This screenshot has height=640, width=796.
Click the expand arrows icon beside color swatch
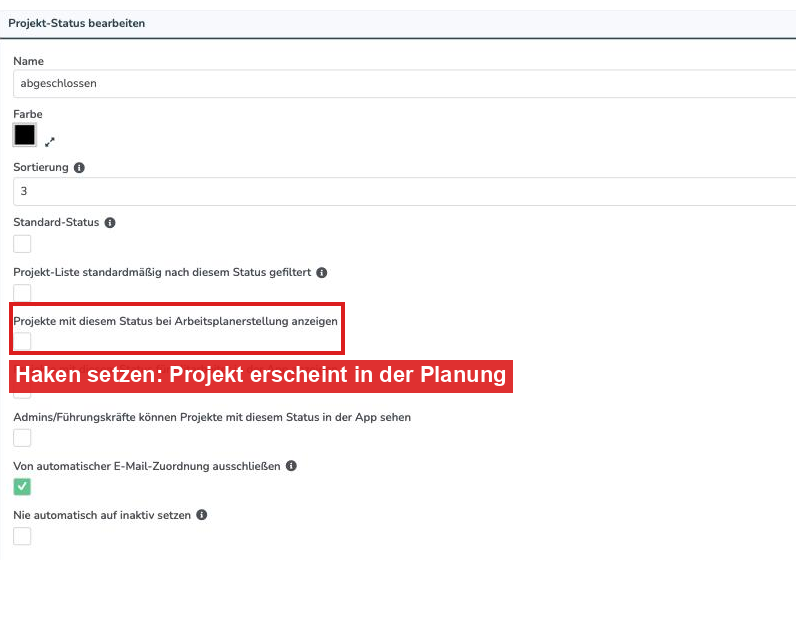tap(50, 142)
